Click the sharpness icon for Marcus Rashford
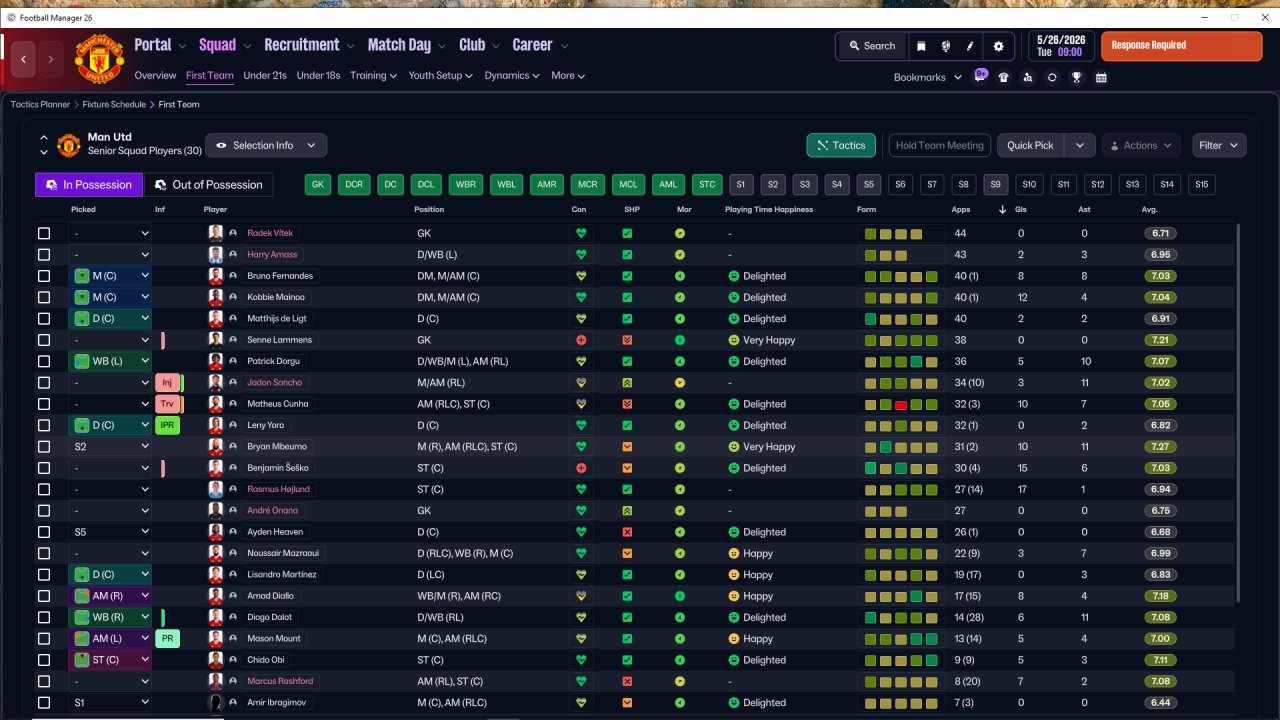 click(627, 681)
